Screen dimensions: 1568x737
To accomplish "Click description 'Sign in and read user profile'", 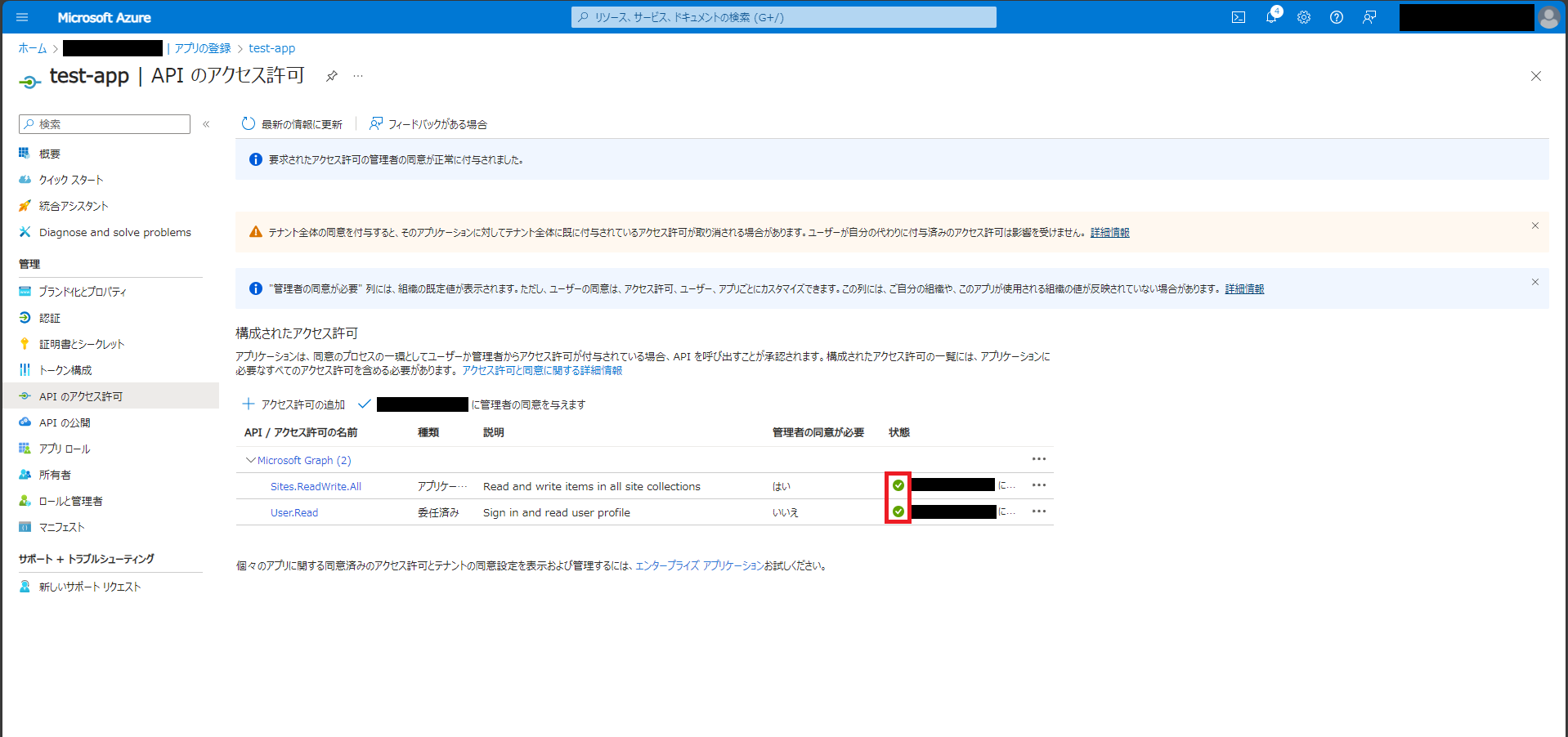I will coord(557,512).
